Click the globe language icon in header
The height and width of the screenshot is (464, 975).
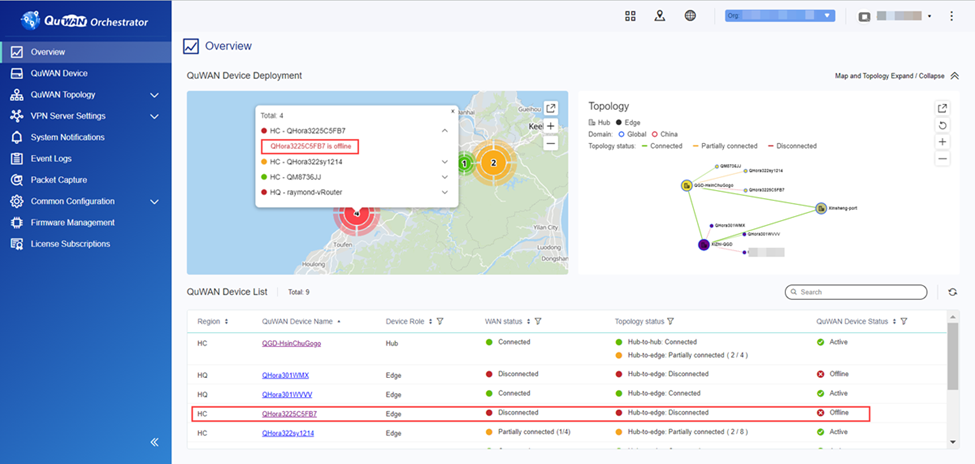(x=690, y=16)
